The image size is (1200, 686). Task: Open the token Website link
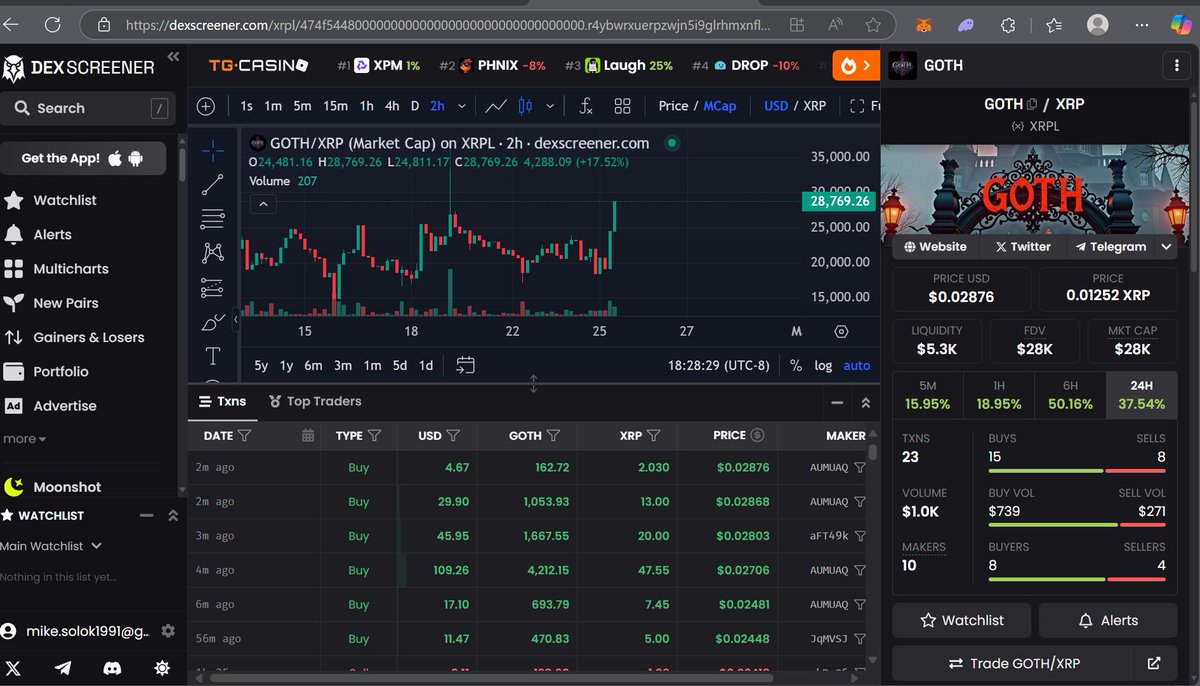936,246
